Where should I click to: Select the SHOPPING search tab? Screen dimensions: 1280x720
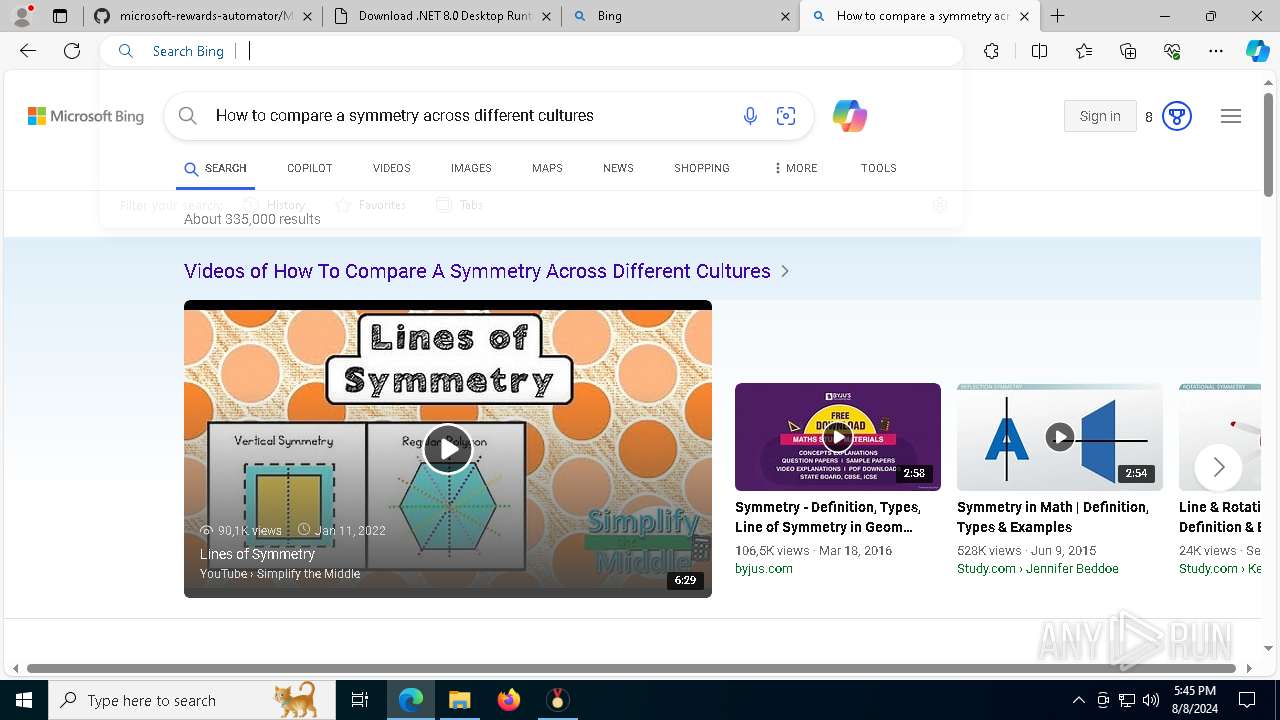[702, 168]
